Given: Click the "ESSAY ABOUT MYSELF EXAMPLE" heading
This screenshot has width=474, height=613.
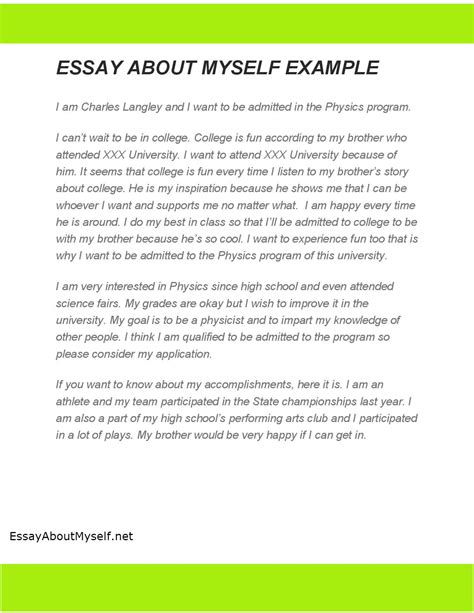Looking at the screenshot, I should pyautogui.click(x=217, y=68).
